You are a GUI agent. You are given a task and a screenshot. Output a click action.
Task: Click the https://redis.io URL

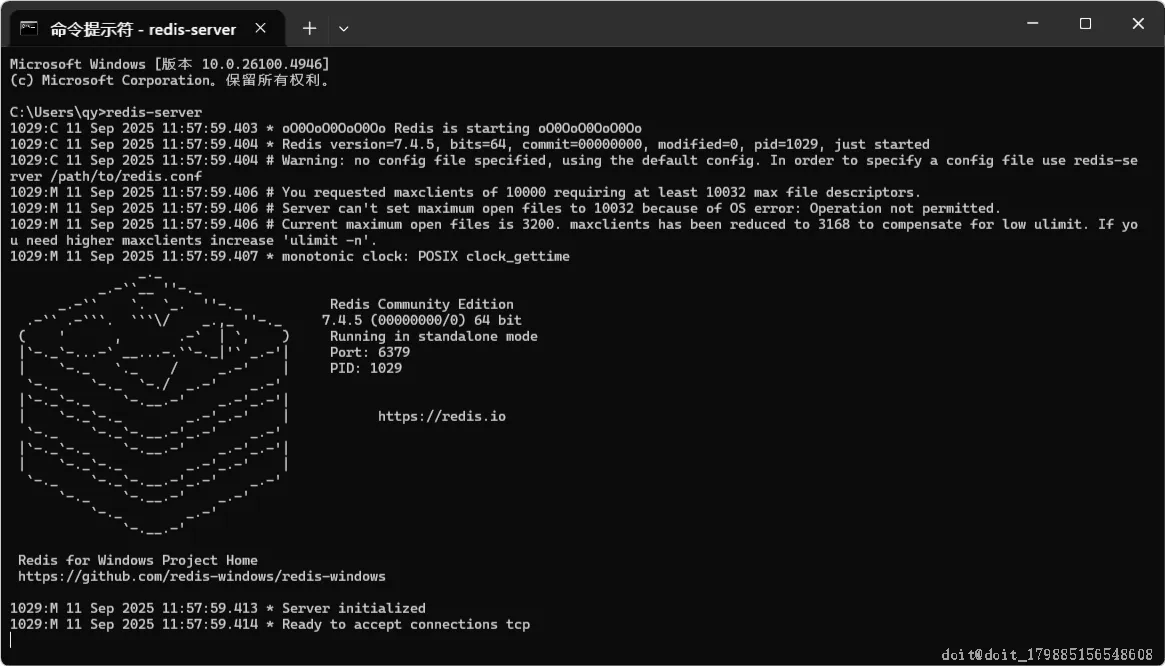pyautogui.click(x=442, y=416)
